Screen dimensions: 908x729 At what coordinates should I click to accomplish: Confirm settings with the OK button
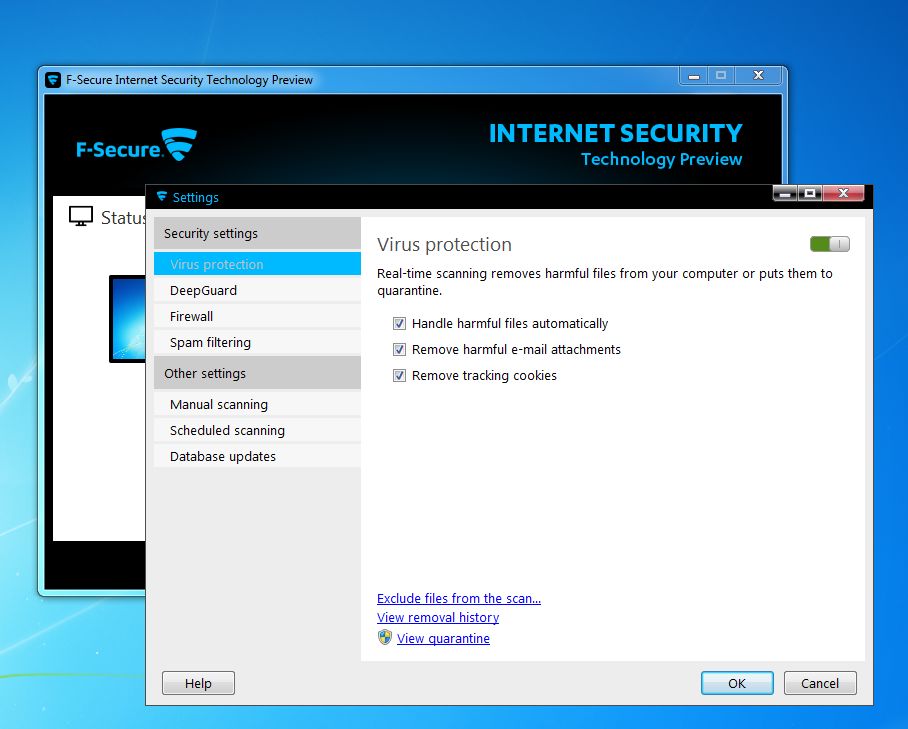(737, 683)
